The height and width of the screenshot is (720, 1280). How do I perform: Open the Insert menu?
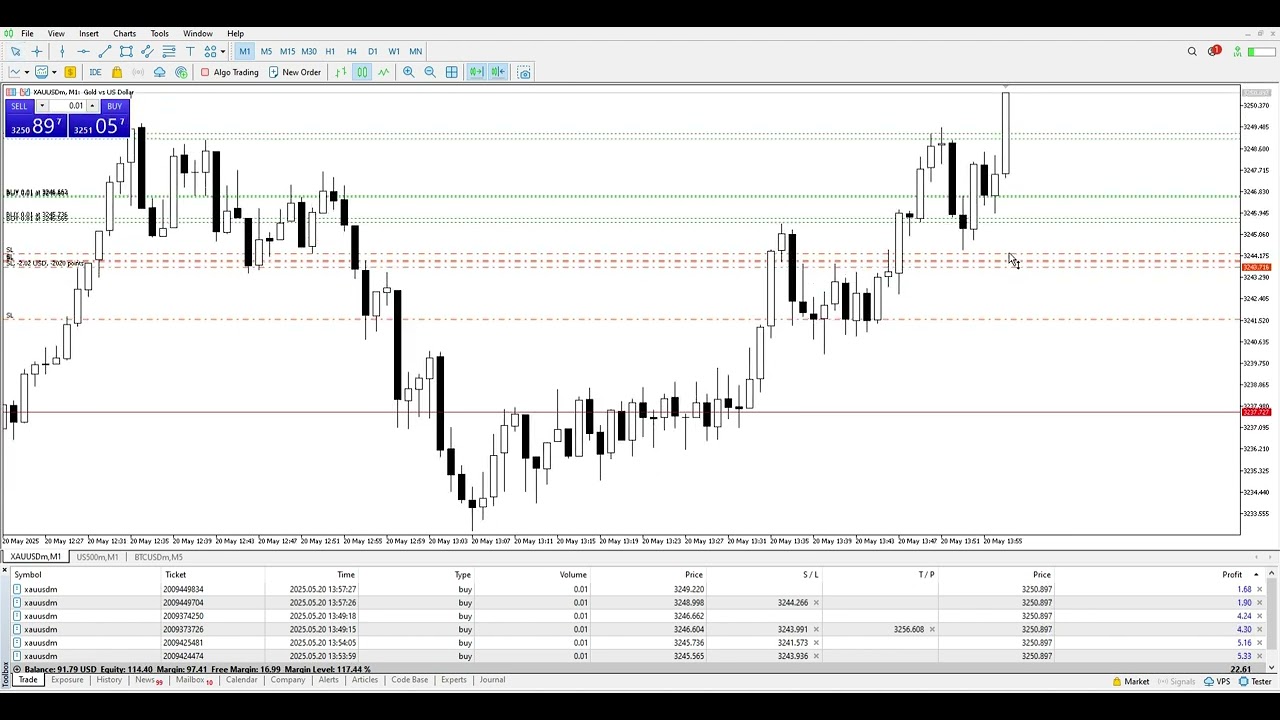click(89, 33)
